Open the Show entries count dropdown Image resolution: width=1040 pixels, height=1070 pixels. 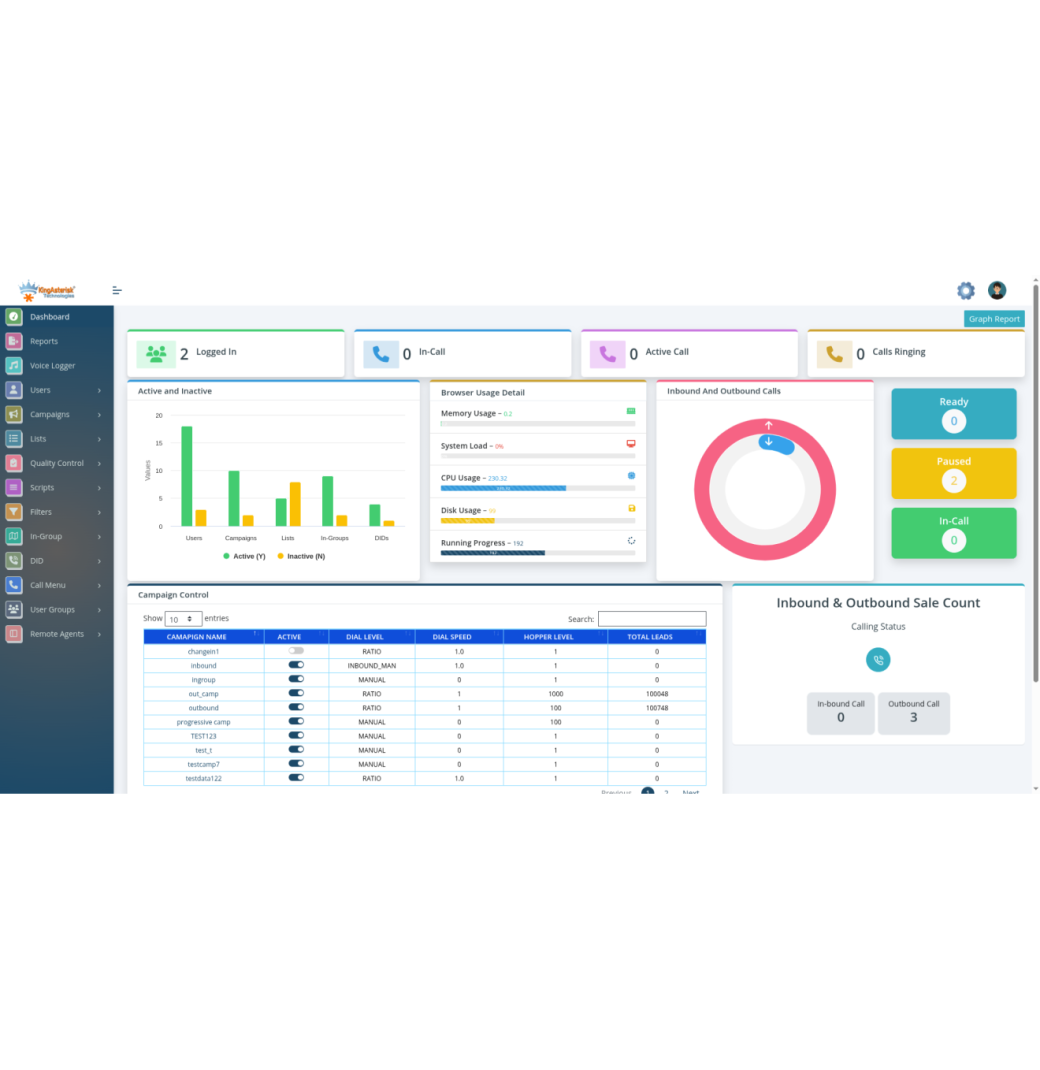(183, 619)
